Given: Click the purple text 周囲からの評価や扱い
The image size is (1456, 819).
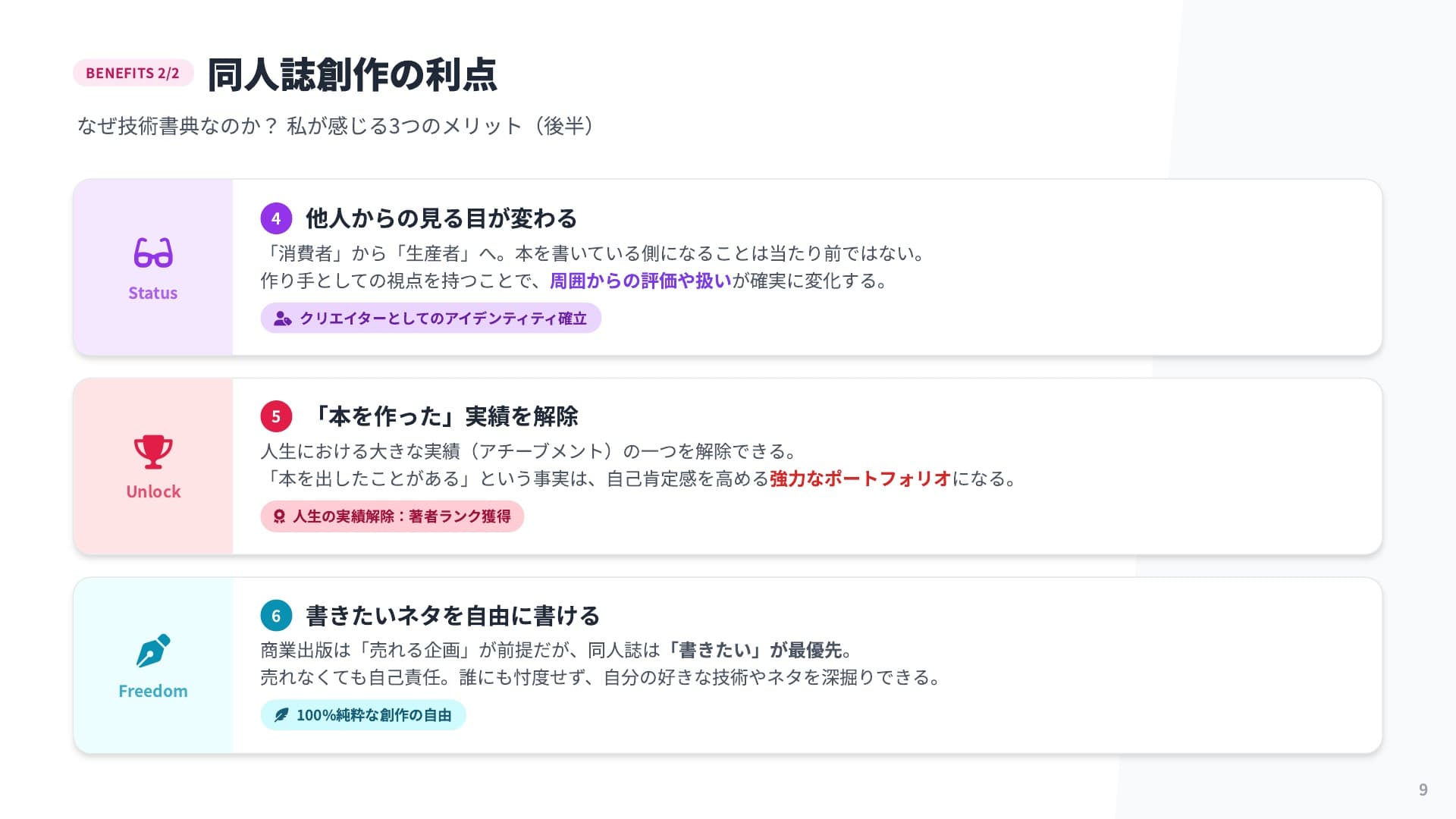Looking at the screenshot, I should tap(641, 281).
